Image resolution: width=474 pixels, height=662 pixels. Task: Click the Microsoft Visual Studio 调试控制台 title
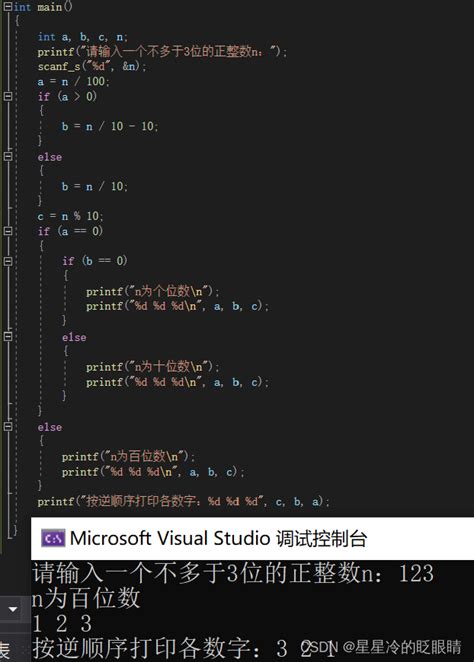218,538
